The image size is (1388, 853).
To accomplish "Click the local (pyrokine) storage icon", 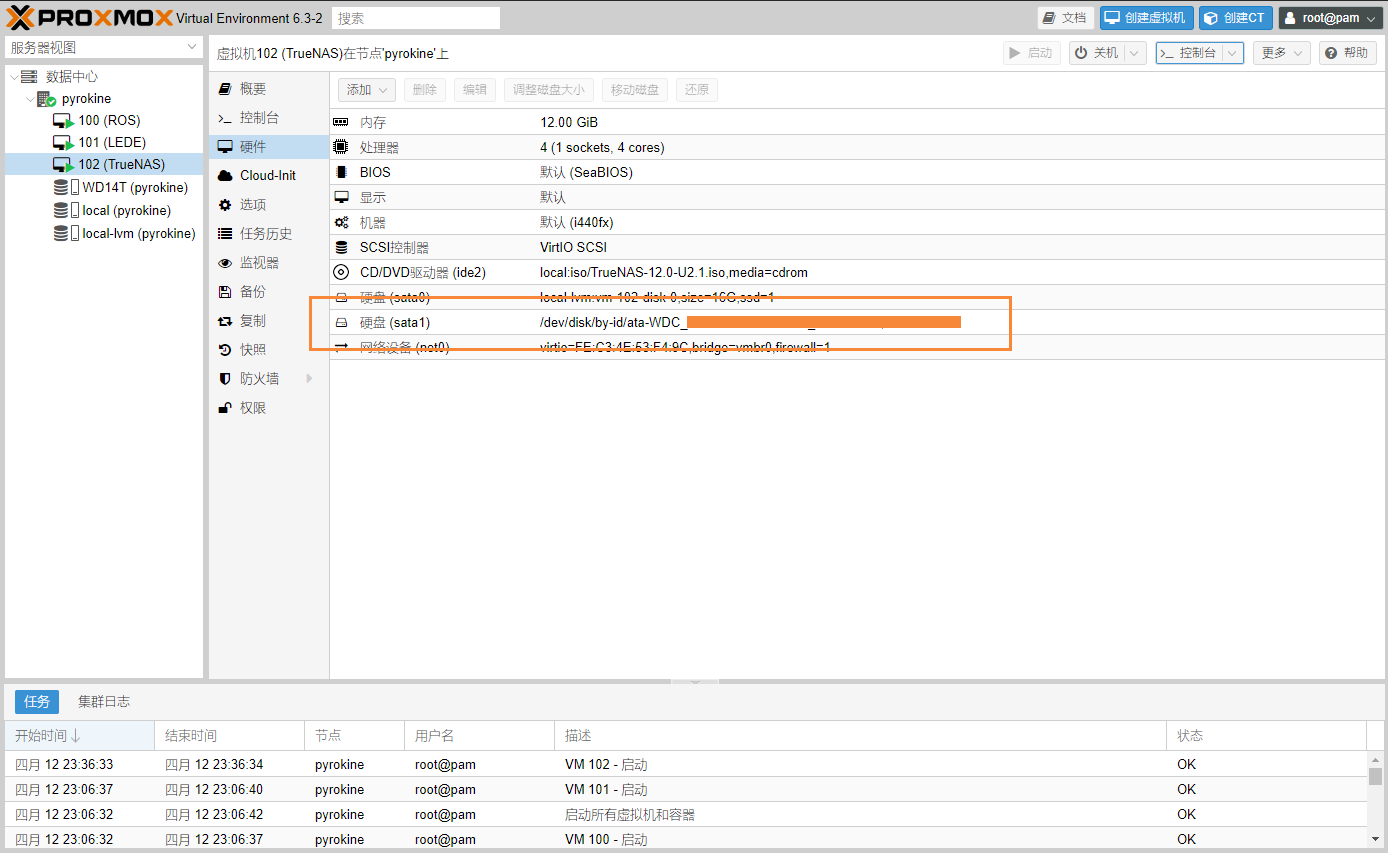I will coord(66,210).
